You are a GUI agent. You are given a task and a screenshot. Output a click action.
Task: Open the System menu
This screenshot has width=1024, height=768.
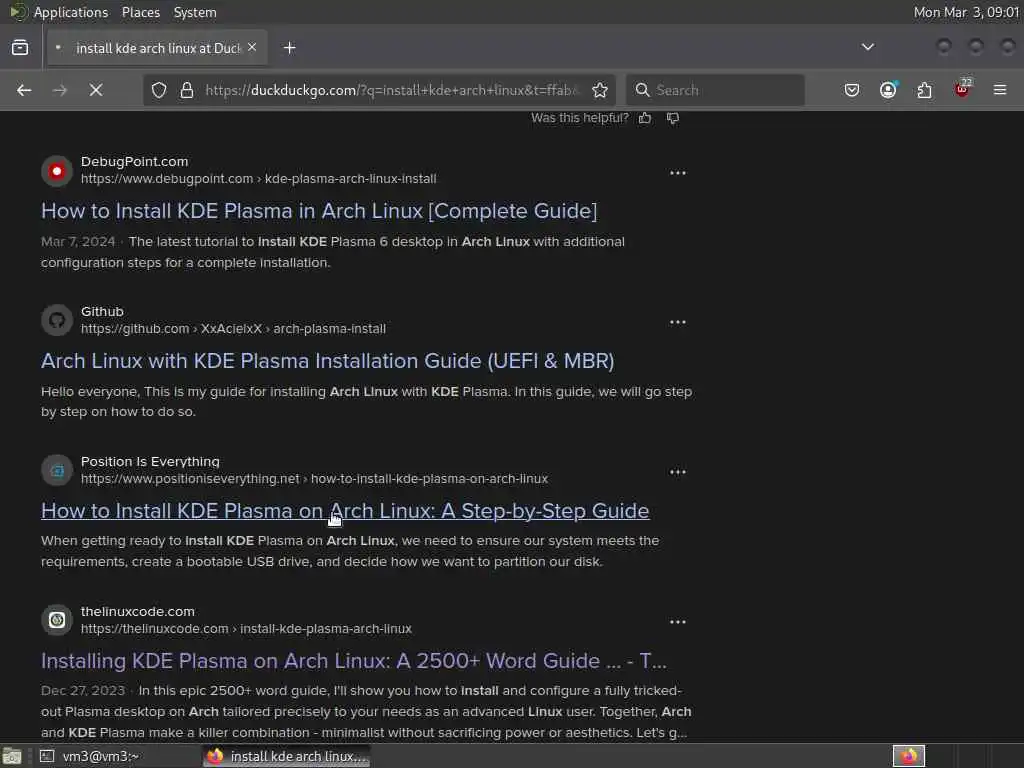pos(195,12)
